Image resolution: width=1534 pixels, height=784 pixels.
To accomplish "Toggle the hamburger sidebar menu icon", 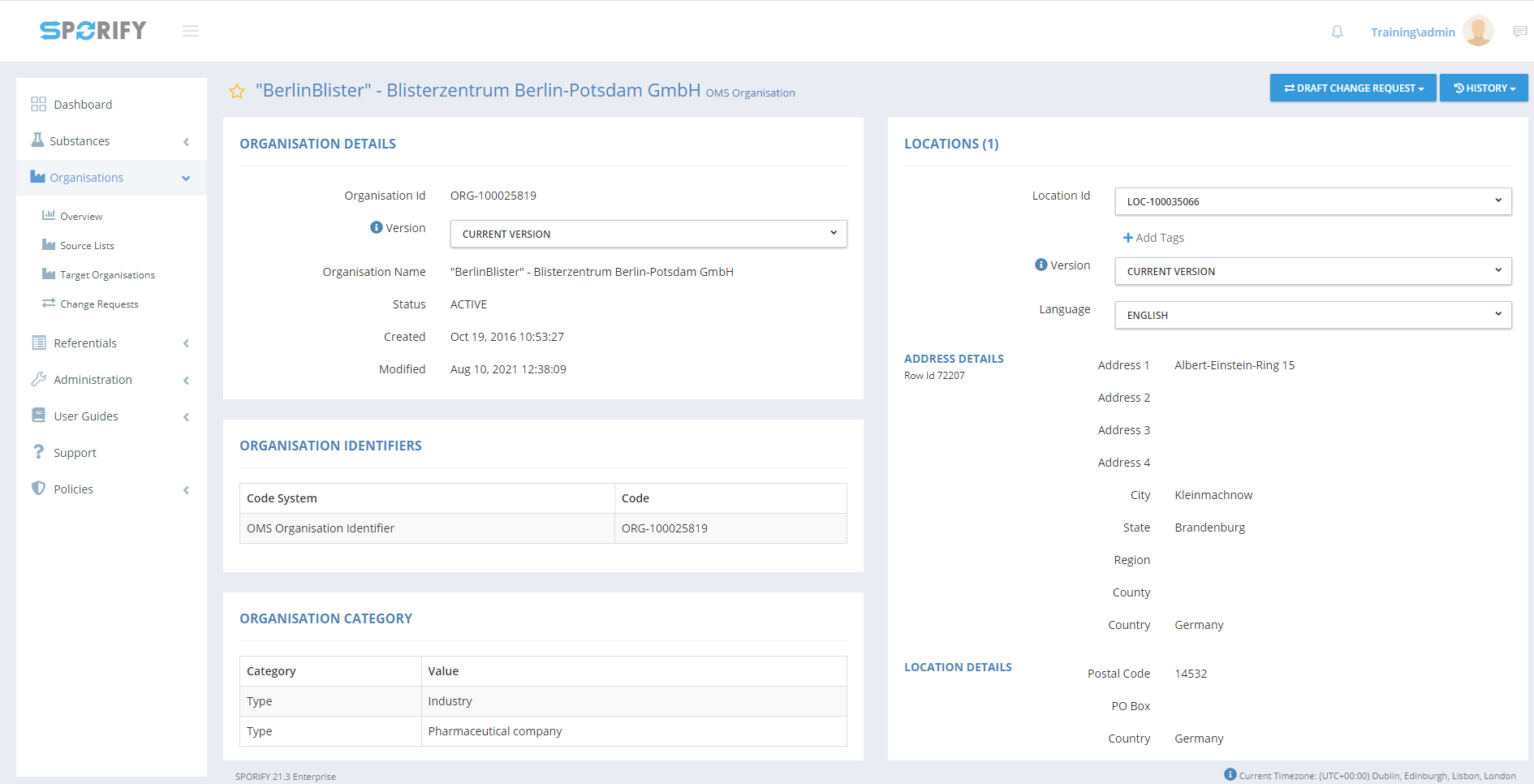I will click(191, 31).
